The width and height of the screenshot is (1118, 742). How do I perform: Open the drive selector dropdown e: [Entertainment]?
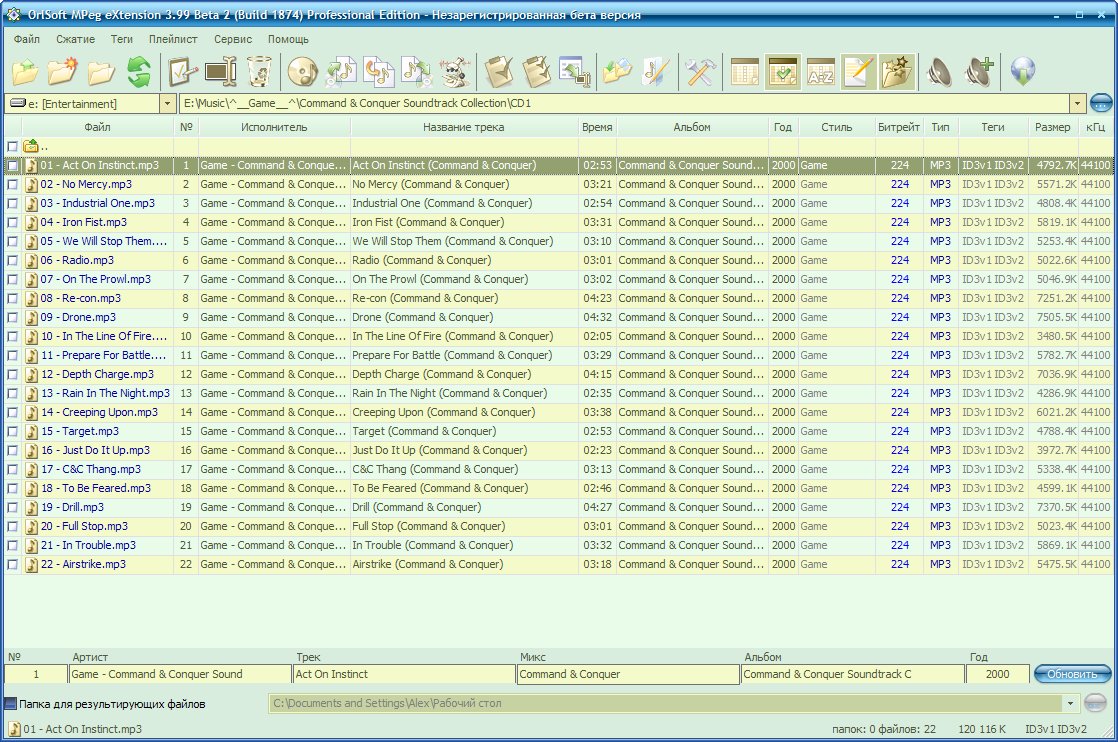[166, 103]
